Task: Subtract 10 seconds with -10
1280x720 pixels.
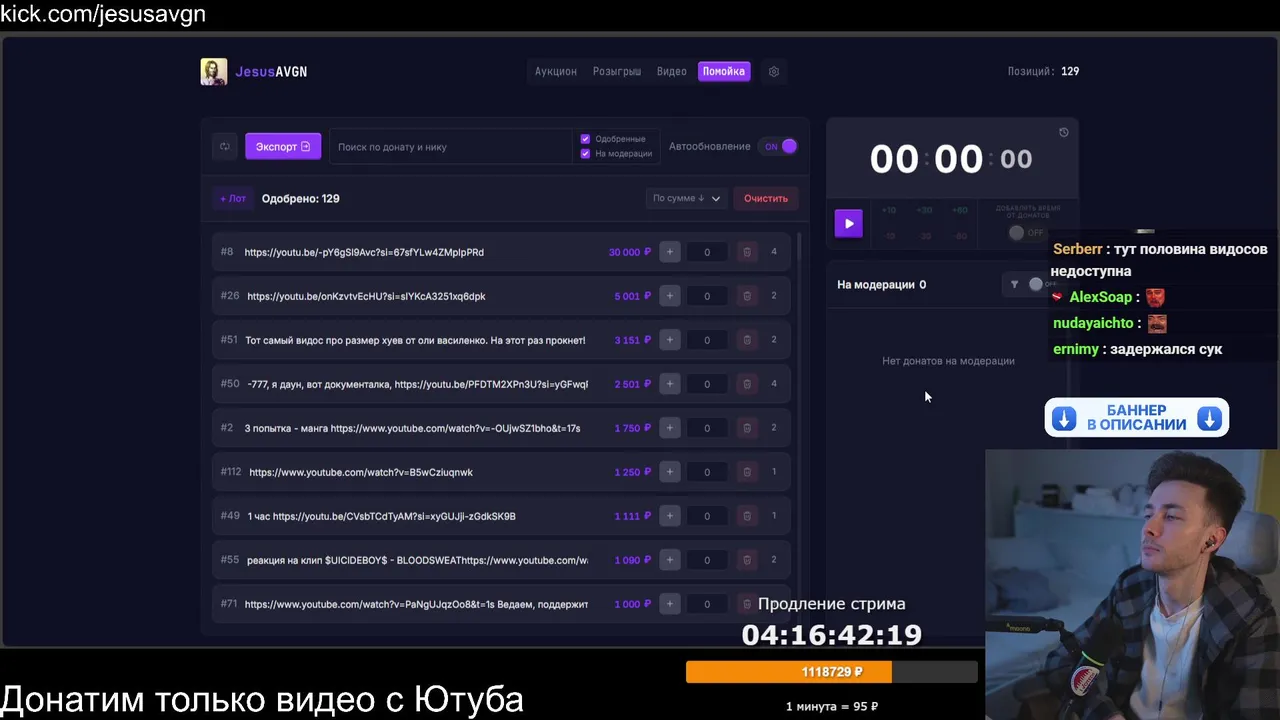Action: point(889,236)
